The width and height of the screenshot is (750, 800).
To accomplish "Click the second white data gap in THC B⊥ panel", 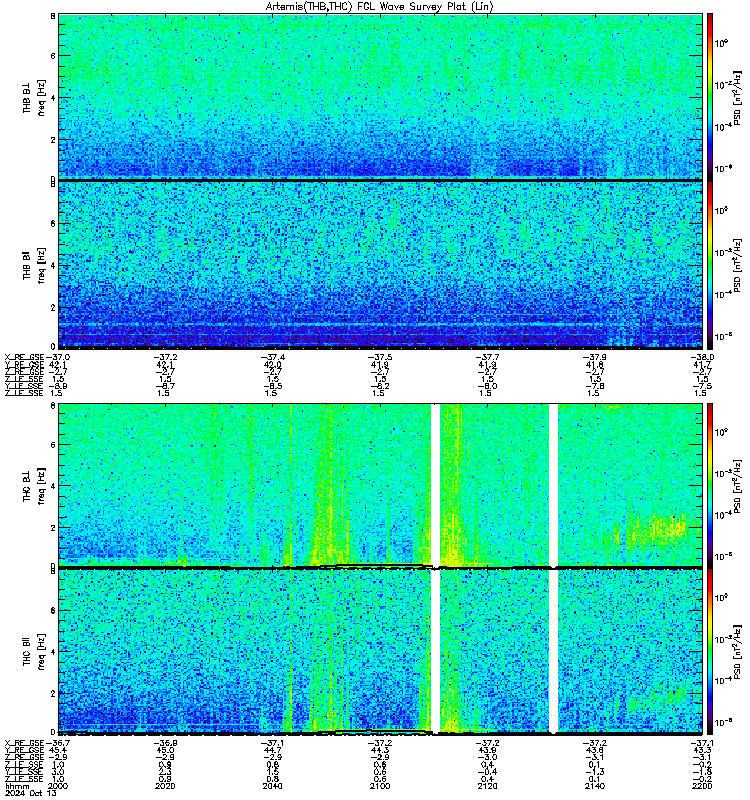I will click(x=553, y=485).
